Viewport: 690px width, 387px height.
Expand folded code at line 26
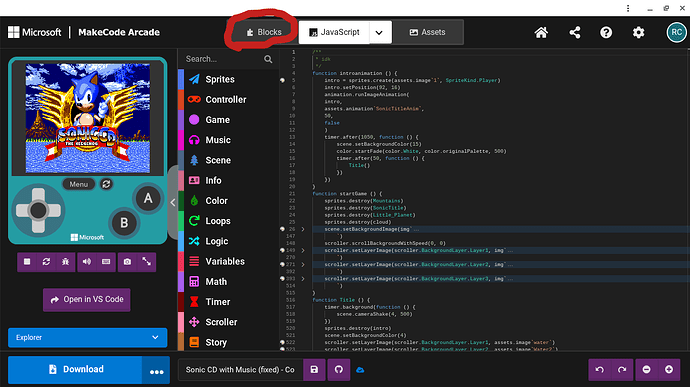pyautogui.click(x=303, y=229)
